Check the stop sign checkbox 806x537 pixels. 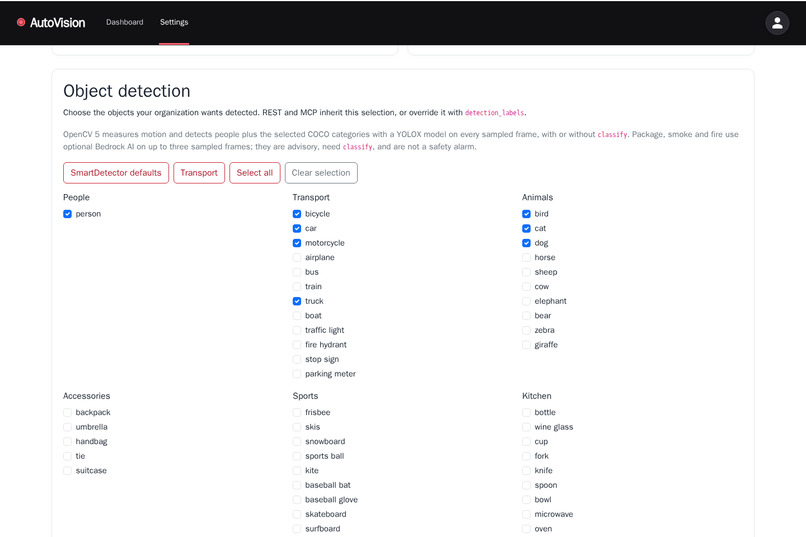coord(297,359)
